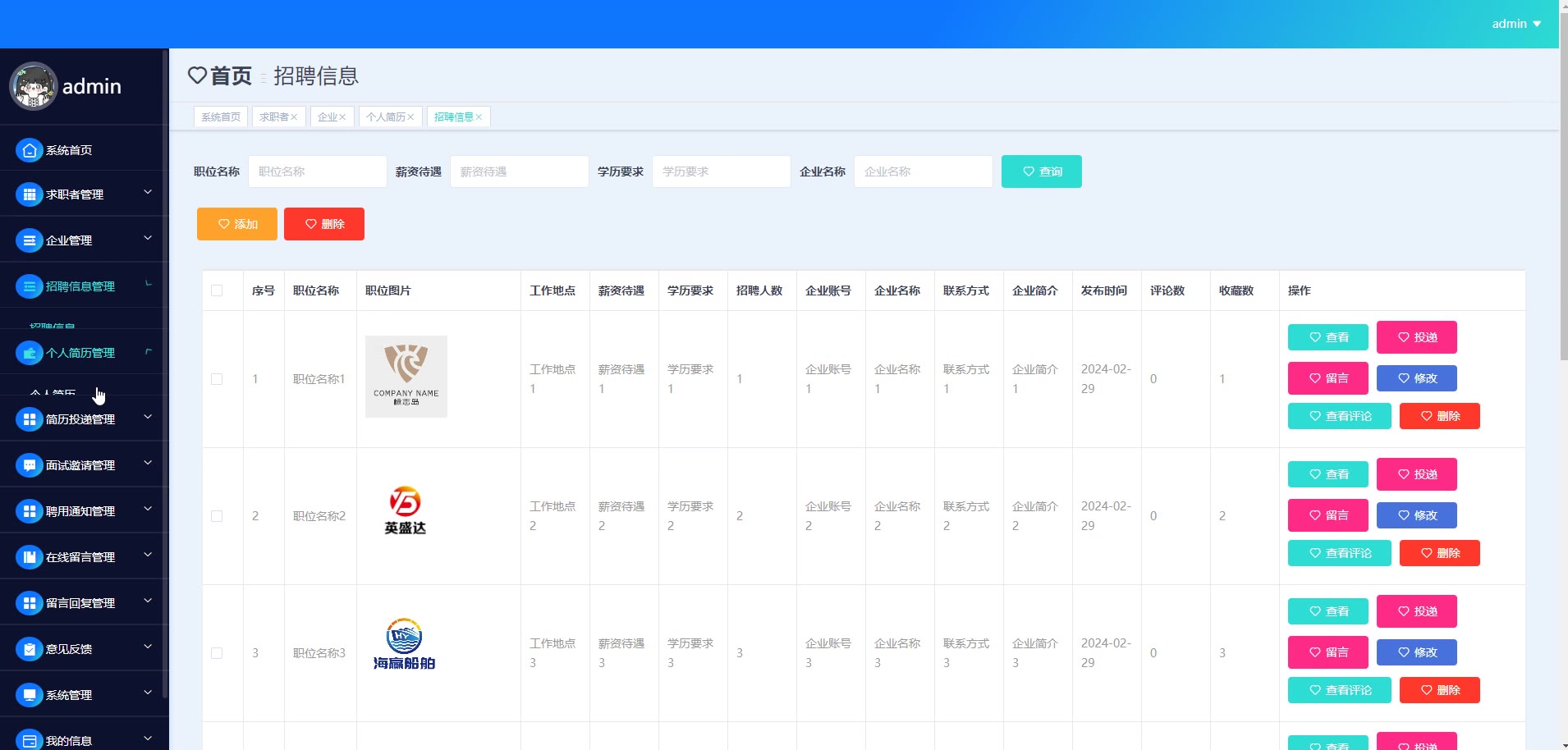Screen dimensions: 1568x750
Task: Toggle the select-all checkbox in table header
Action: click(x=217, y=290)
